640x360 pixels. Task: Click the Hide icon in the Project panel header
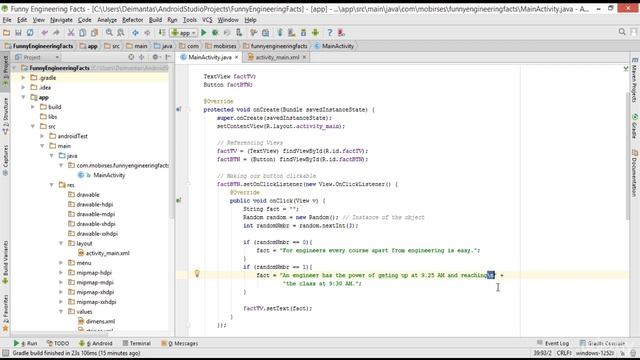[x=168, y=57]
